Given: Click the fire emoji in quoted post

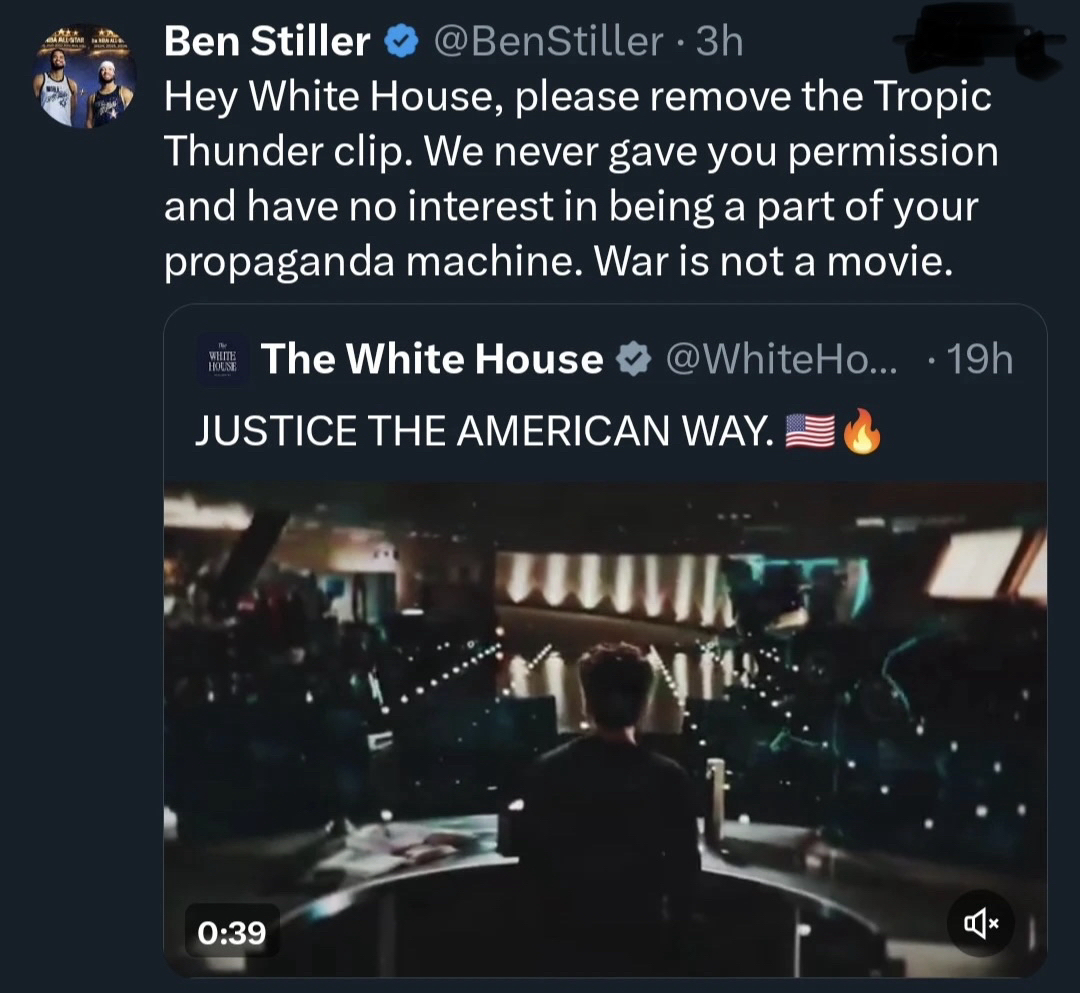Looking at the screenshot, I should [x=863, y=430].
